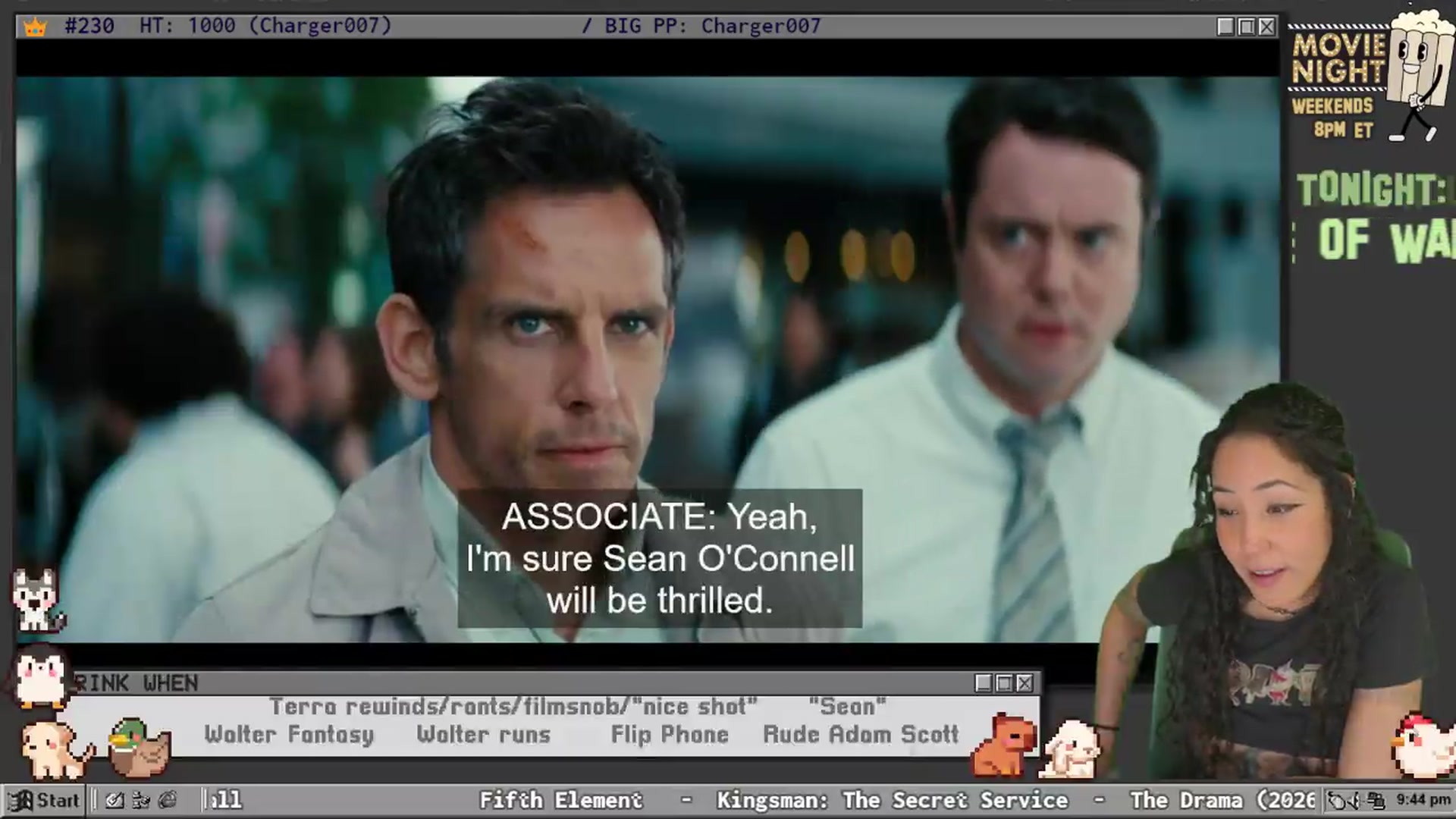
Task: Minimize the Drink When window
Action: tap(984, 683)
